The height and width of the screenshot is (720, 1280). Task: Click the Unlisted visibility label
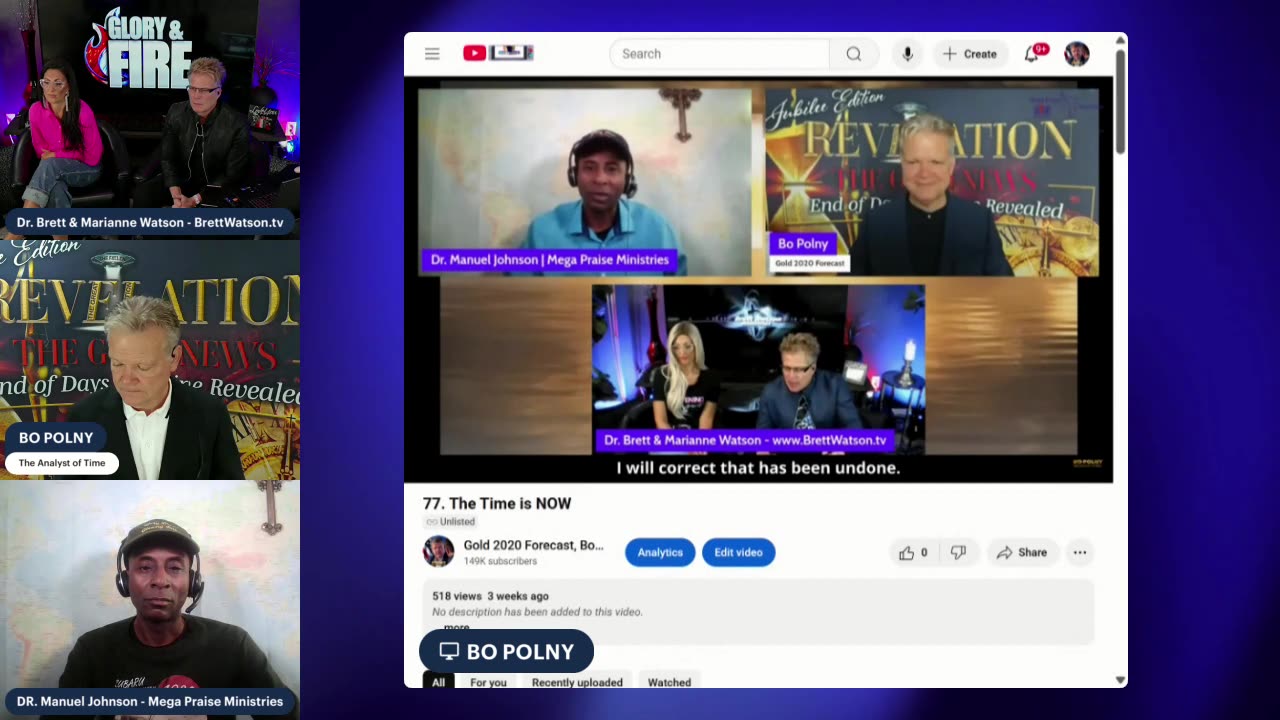(x=450, y=522)
